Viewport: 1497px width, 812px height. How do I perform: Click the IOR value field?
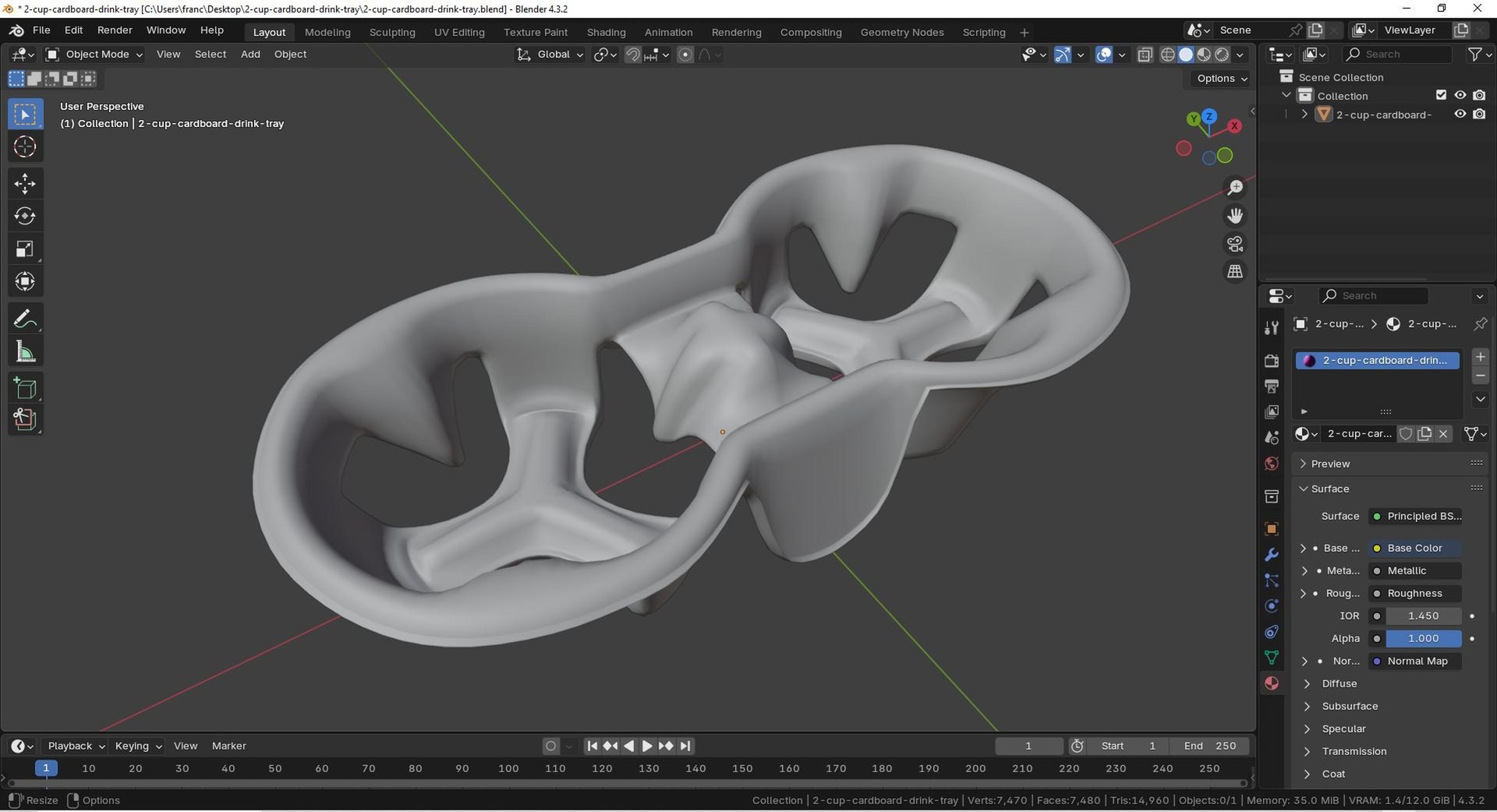tap(1423, 616)
